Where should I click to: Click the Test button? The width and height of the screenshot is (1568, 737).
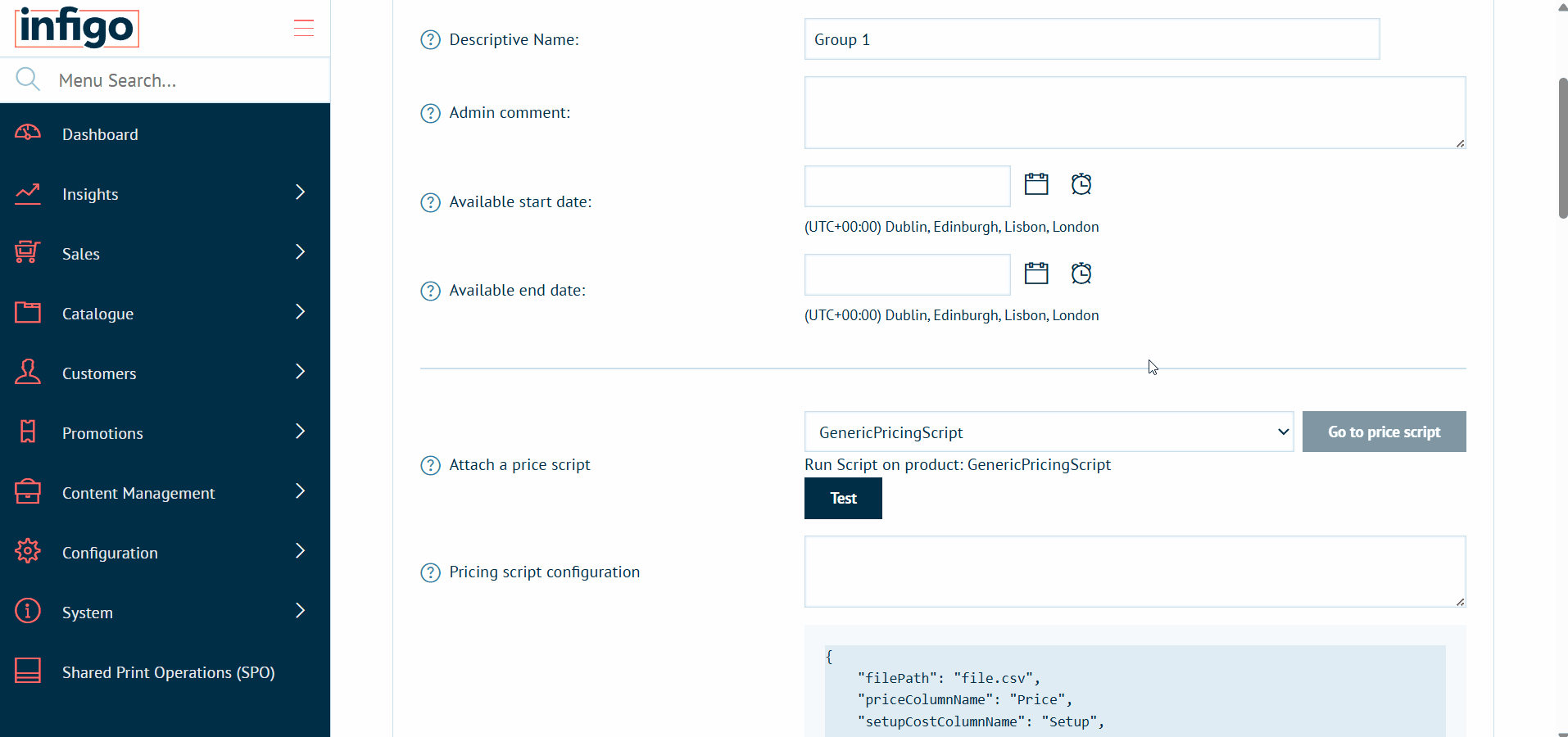click(843, 498)
